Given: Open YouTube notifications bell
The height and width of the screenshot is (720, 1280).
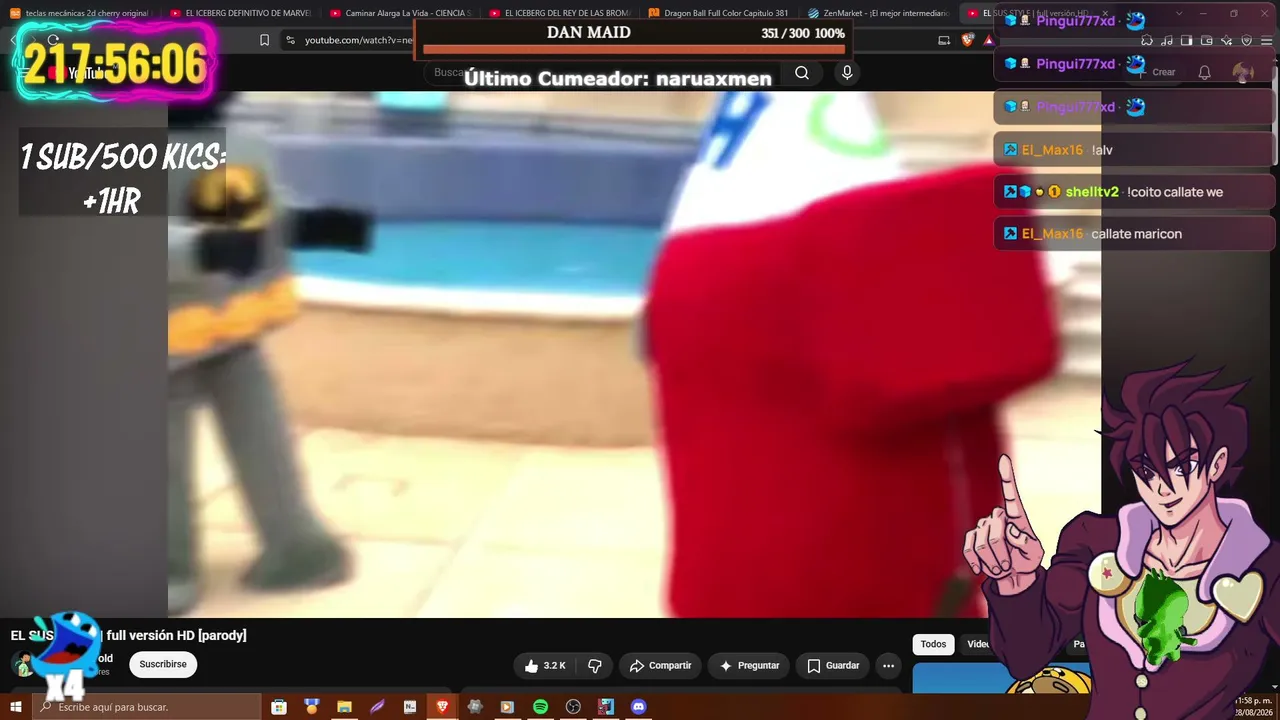Looking at the screenshot, I should [x=1205, y=72].
